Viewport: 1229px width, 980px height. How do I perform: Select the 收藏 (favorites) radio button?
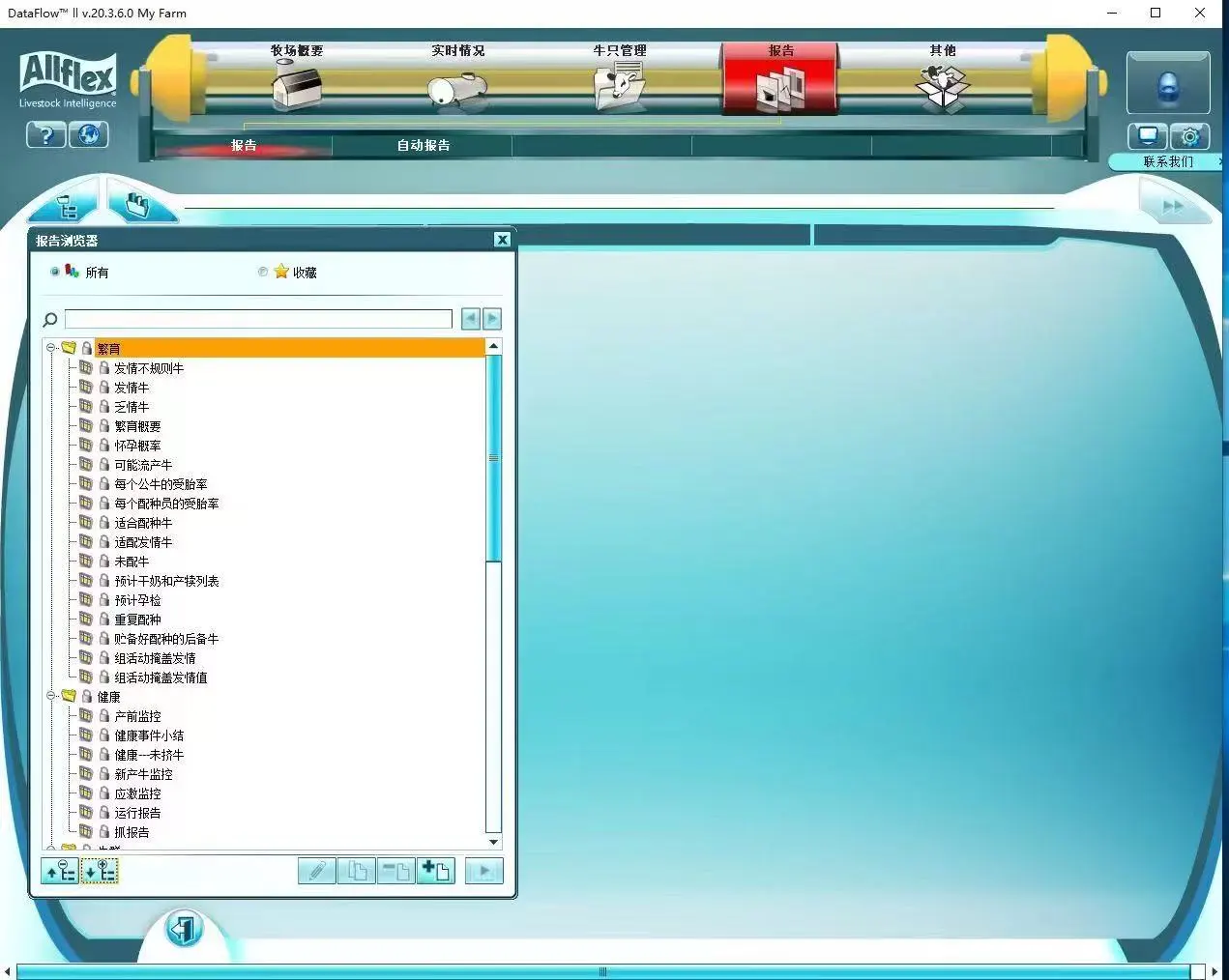click(x=262, y=272)
